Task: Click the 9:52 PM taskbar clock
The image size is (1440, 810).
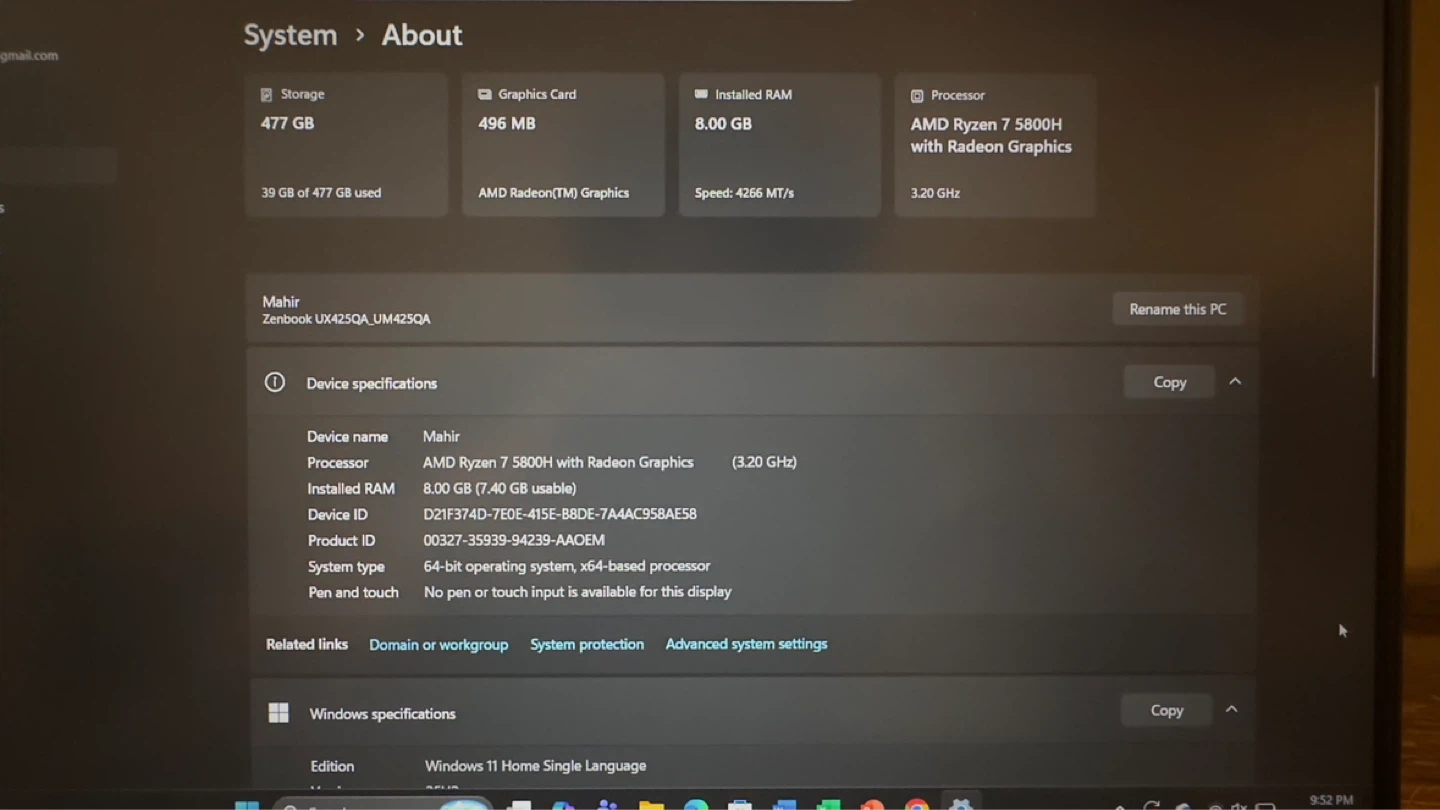Action: click(x=1331, y=800)
